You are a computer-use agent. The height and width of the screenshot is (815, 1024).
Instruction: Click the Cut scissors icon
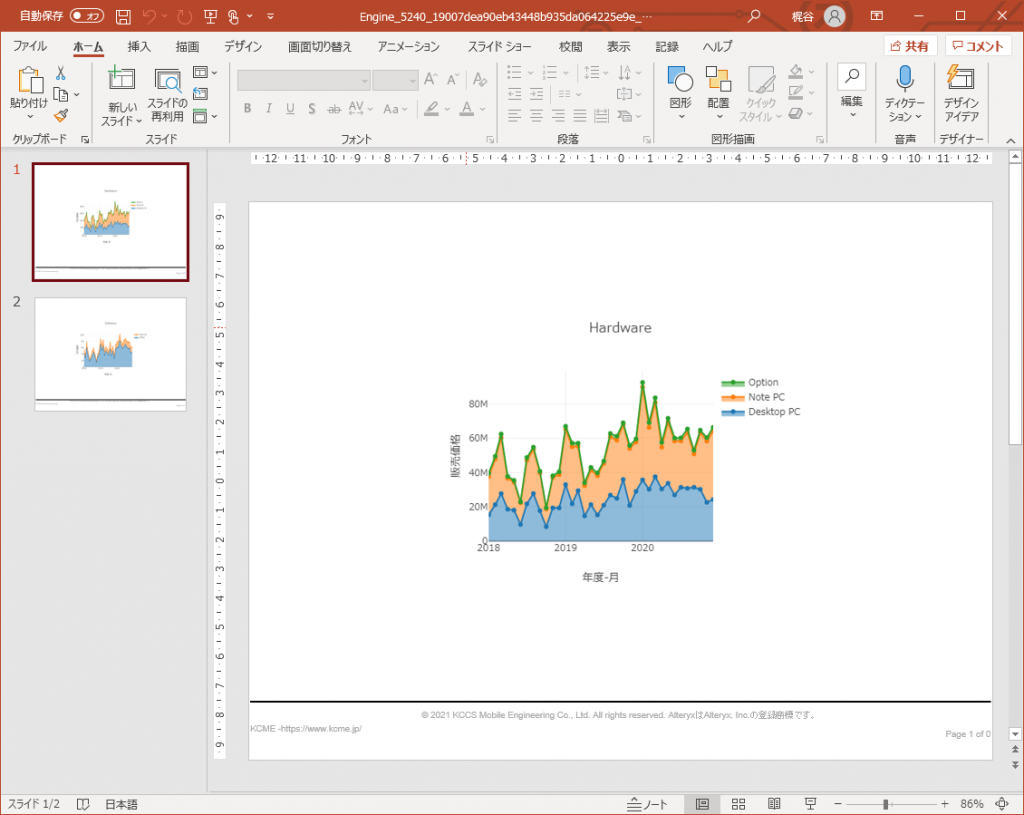point(61,73)
